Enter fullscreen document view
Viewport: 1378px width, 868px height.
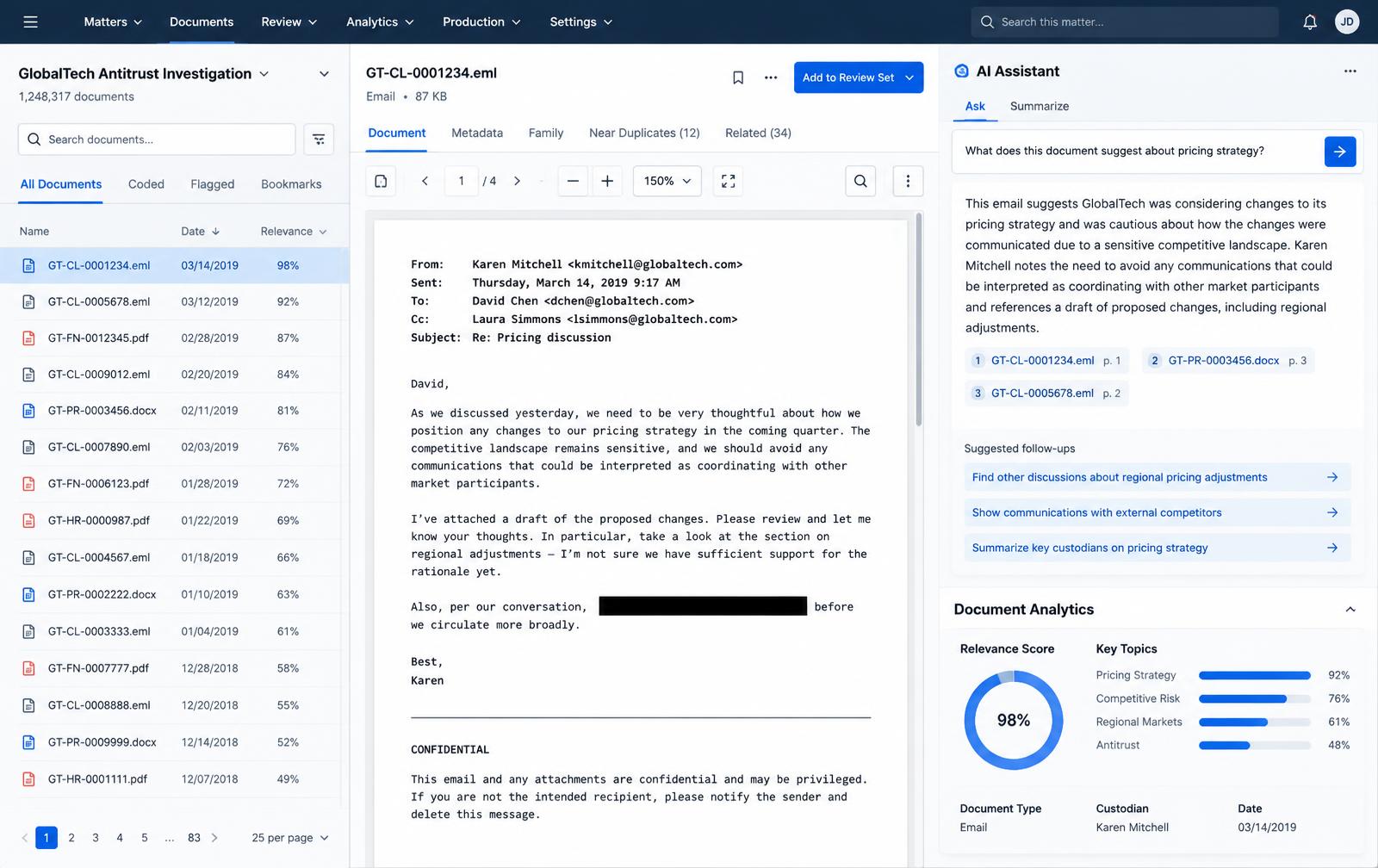click(x=729, y=181)
